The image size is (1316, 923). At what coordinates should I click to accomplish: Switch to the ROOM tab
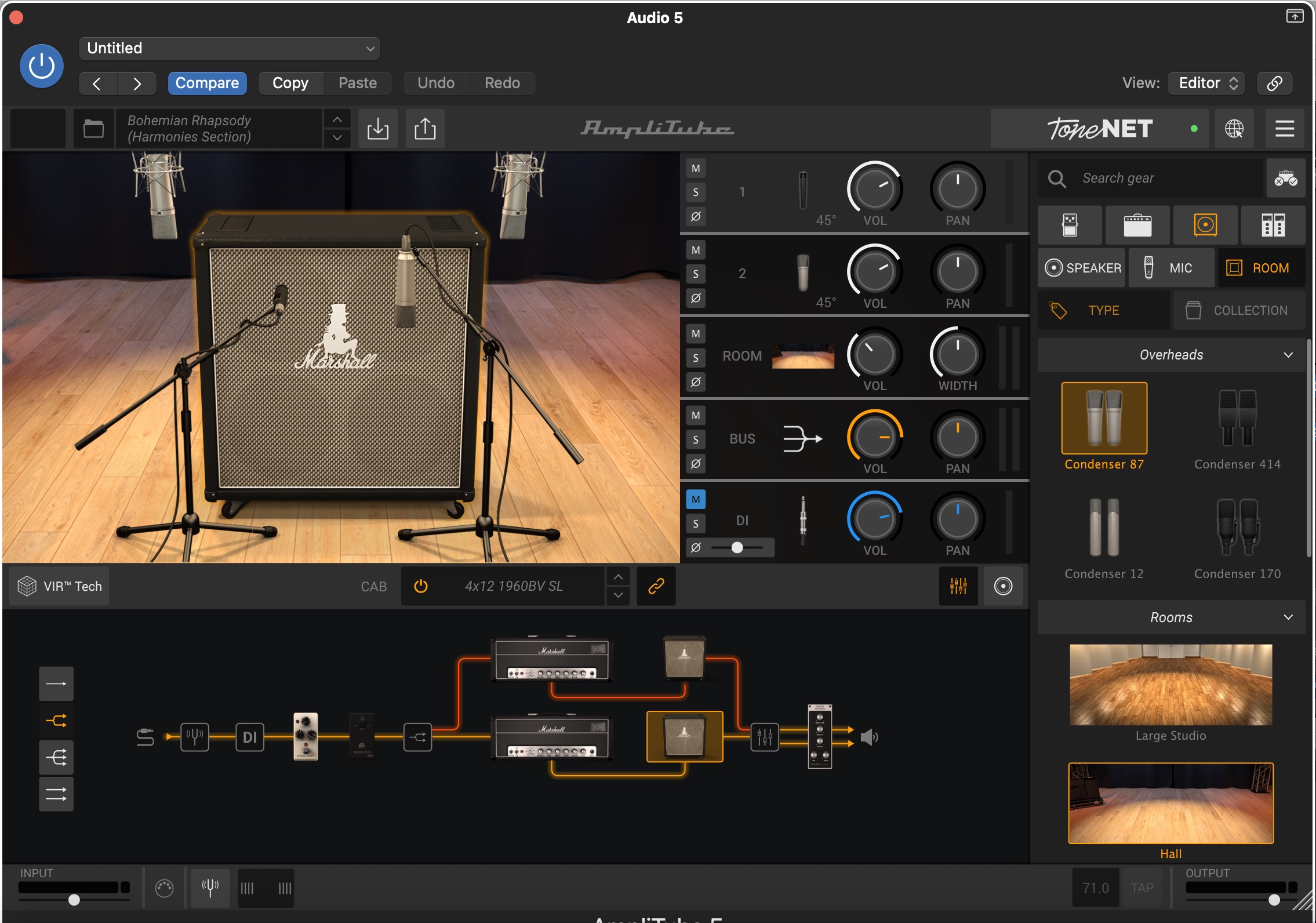tap(1262, 268)
